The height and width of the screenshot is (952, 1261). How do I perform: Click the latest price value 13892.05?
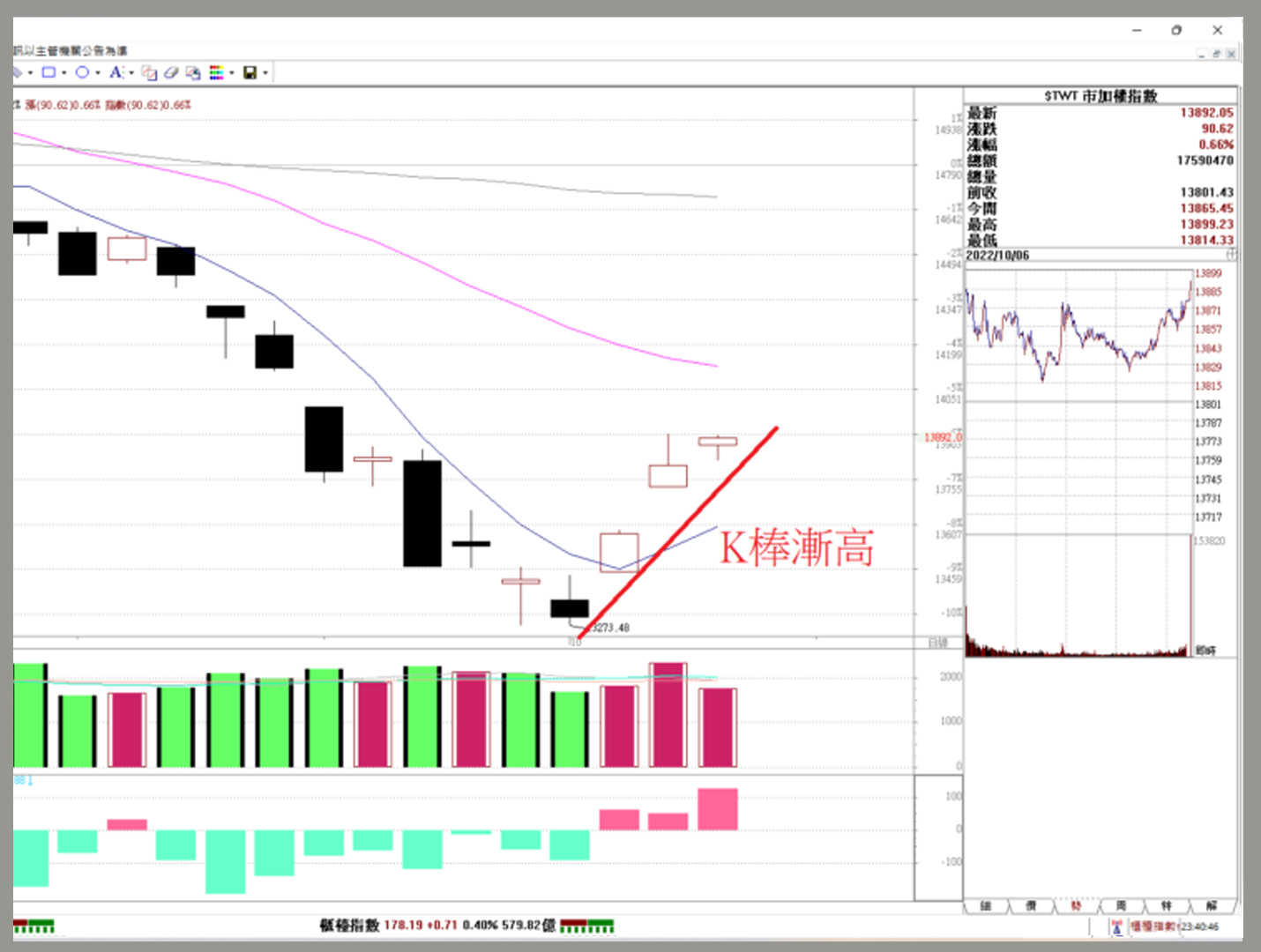pyautogui.click(x=1206, y=113)
